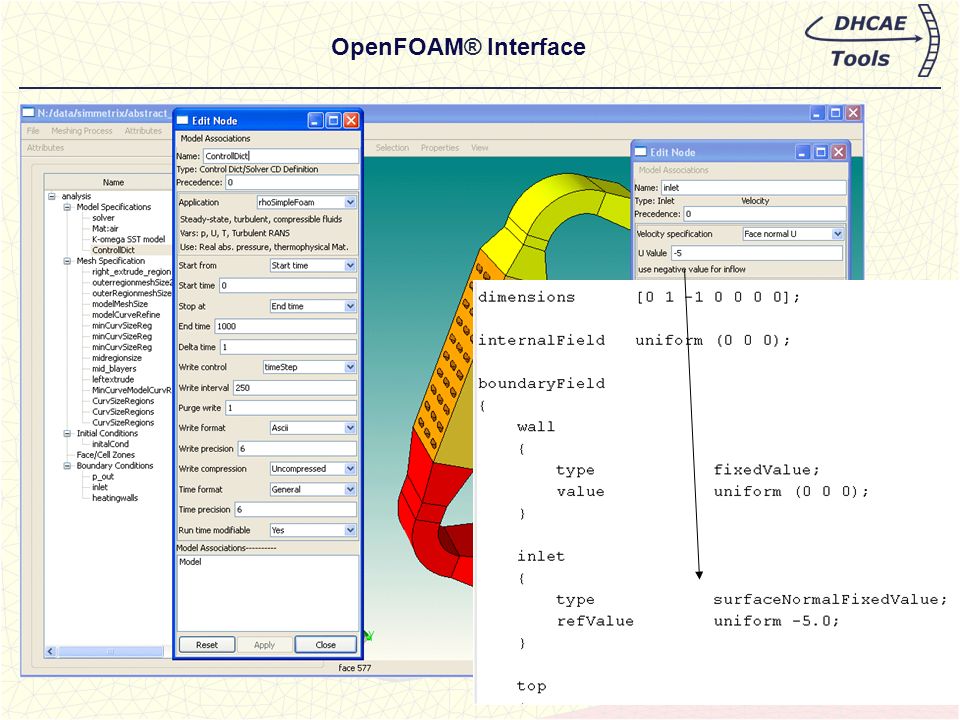This screenshot has width=960, height=720.
Task: Close the inlet Edit Node dialog
Action: coord(839,152)
